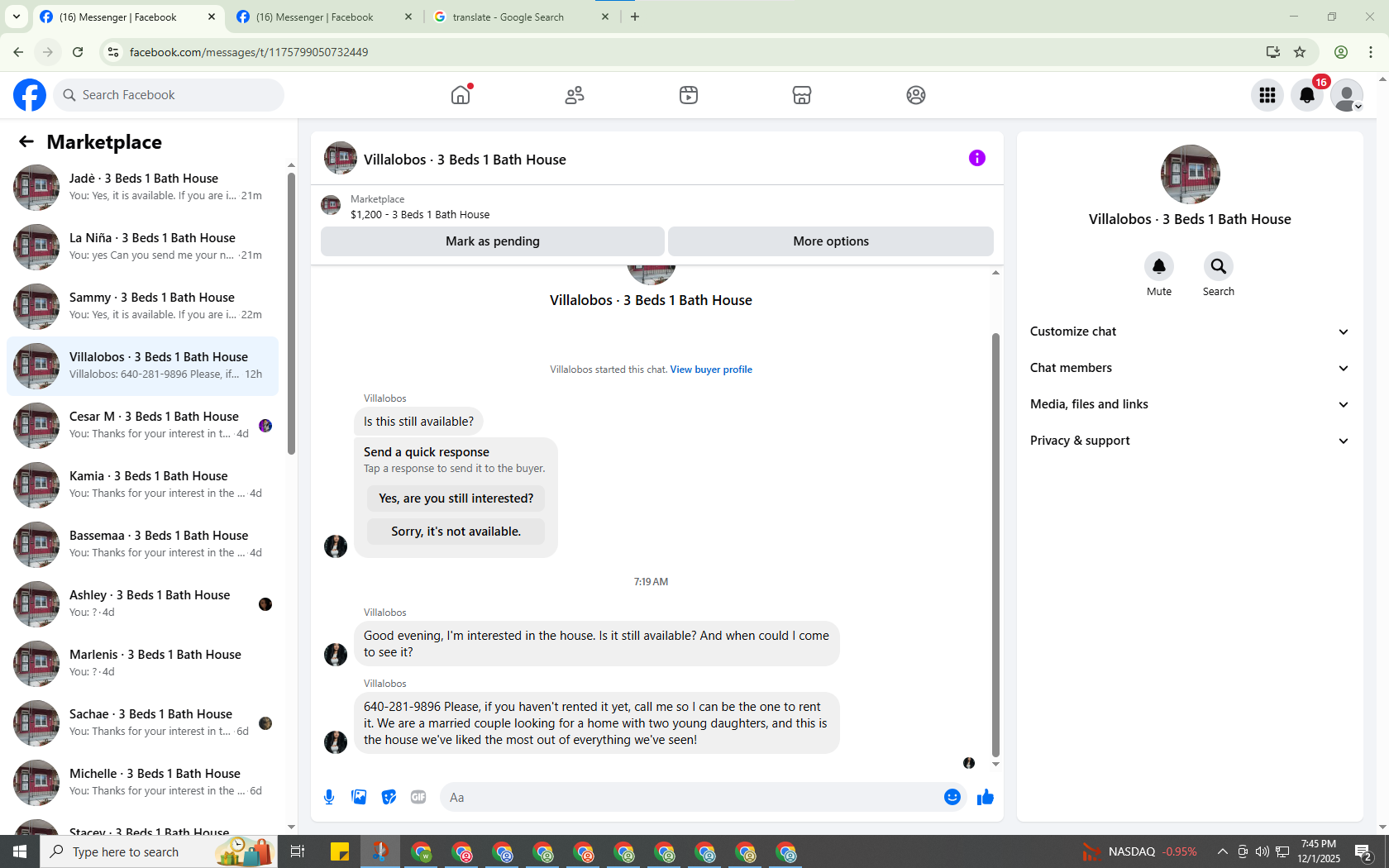Send a thumbs-up like
Screen dimensions: 1389x868
tap(986, 797)
